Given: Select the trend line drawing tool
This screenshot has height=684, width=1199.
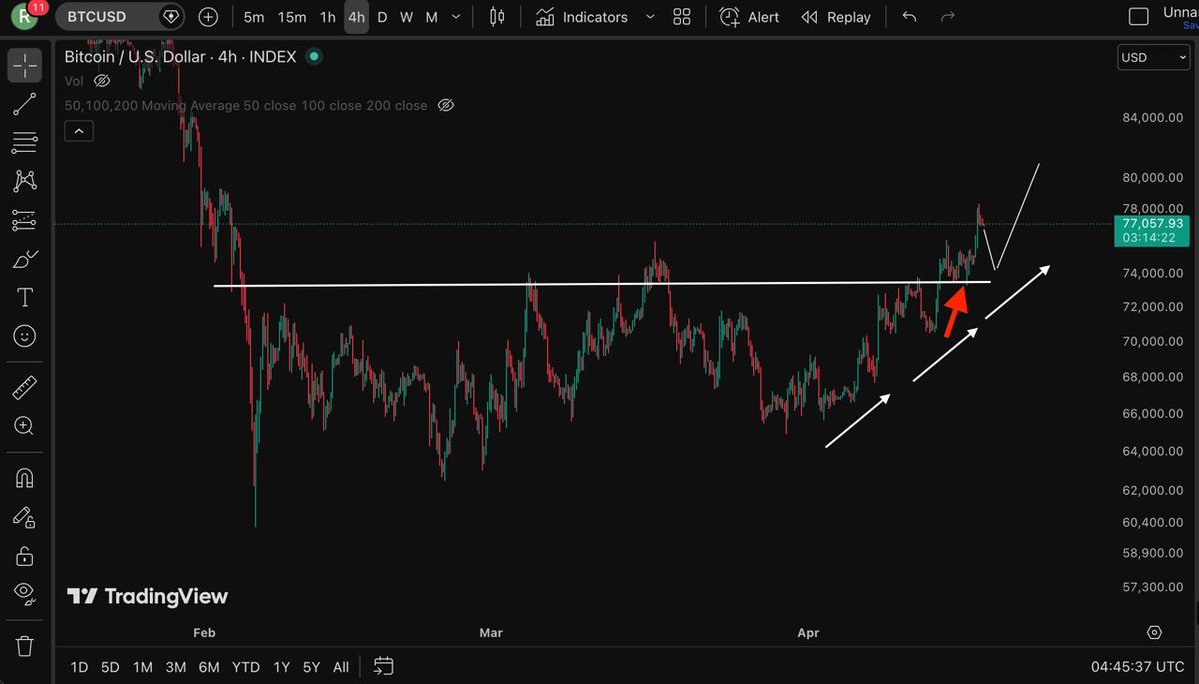Looking at the screenshot, I should click(x=25, y=104).
